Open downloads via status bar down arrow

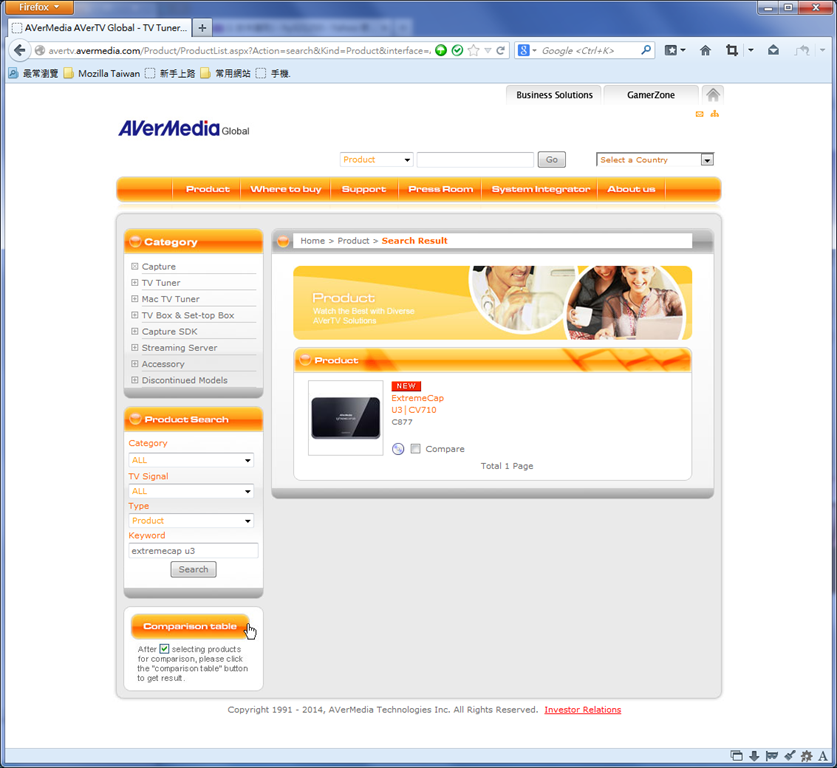[x=754, y=755]
